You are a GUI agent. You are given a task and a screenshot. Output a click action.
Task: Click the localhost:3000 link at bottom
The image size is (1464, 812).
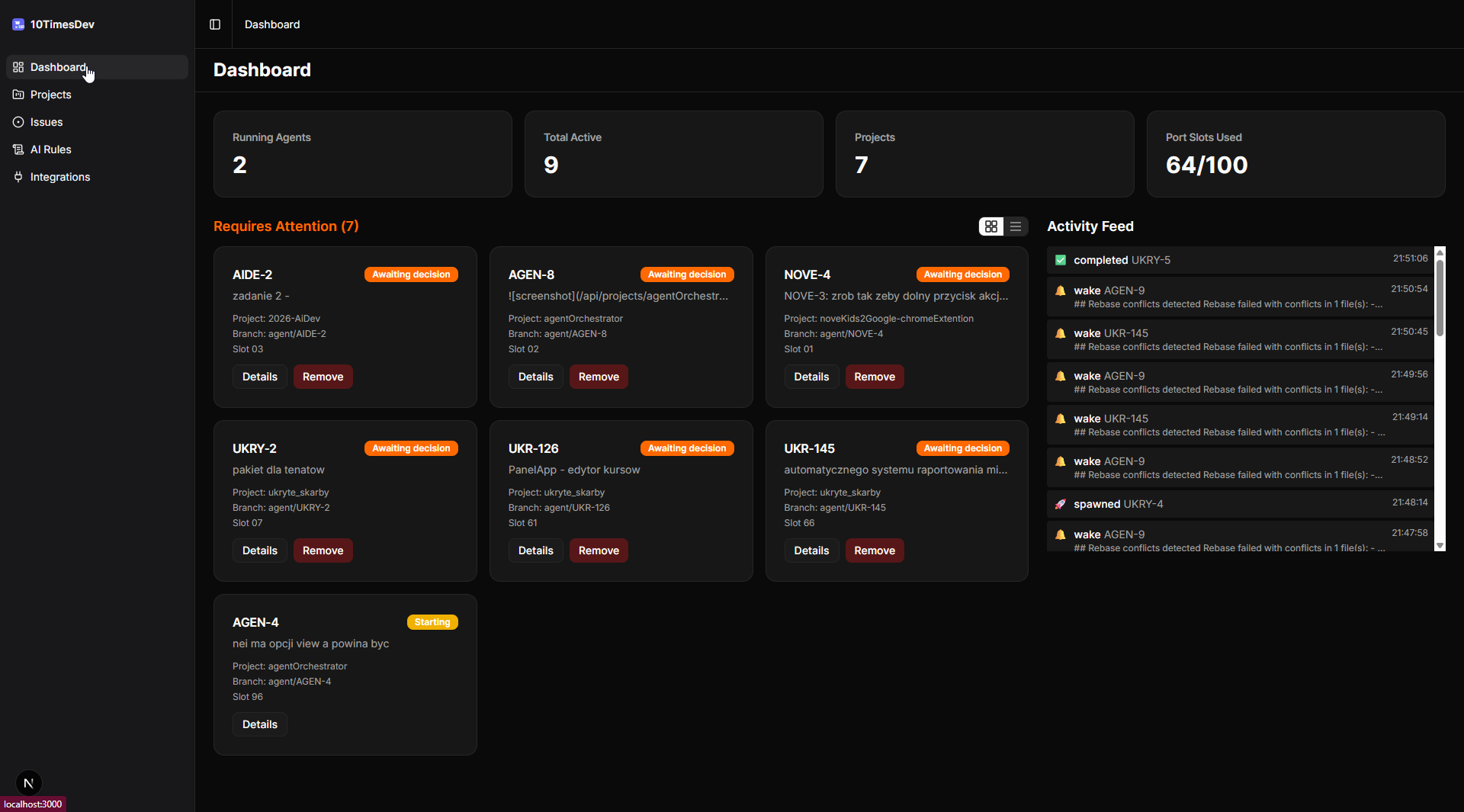33,804
